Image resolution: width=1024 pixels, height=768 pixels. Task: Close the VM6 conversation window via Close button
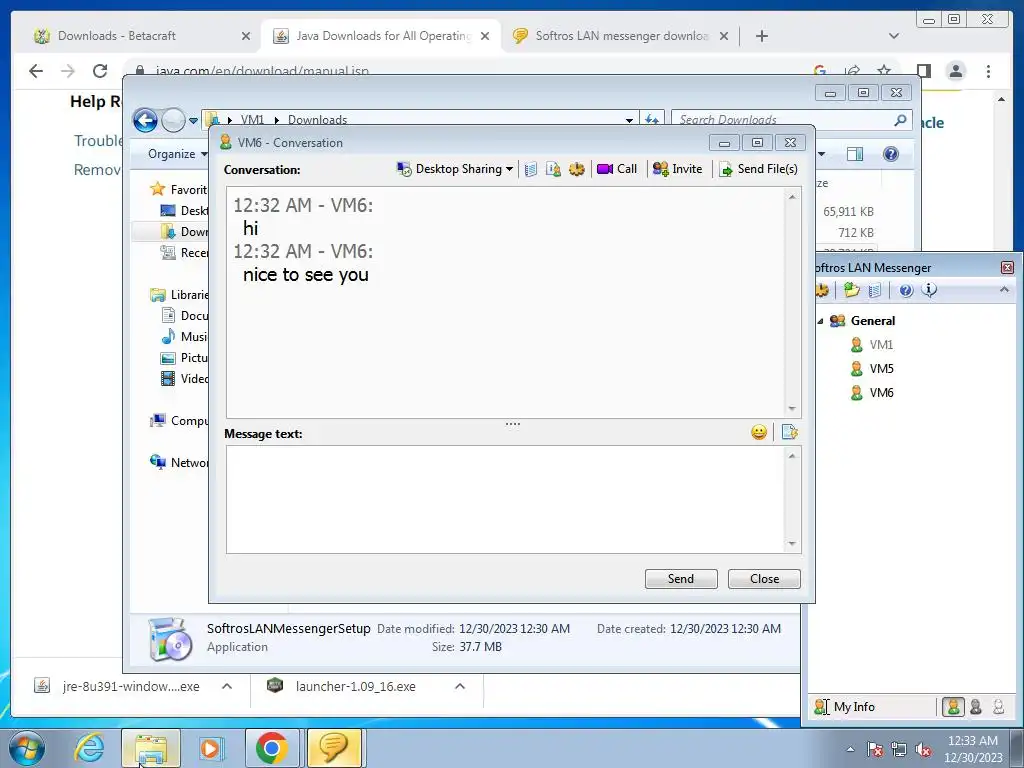pyautogui.click(x=764, y=579)
